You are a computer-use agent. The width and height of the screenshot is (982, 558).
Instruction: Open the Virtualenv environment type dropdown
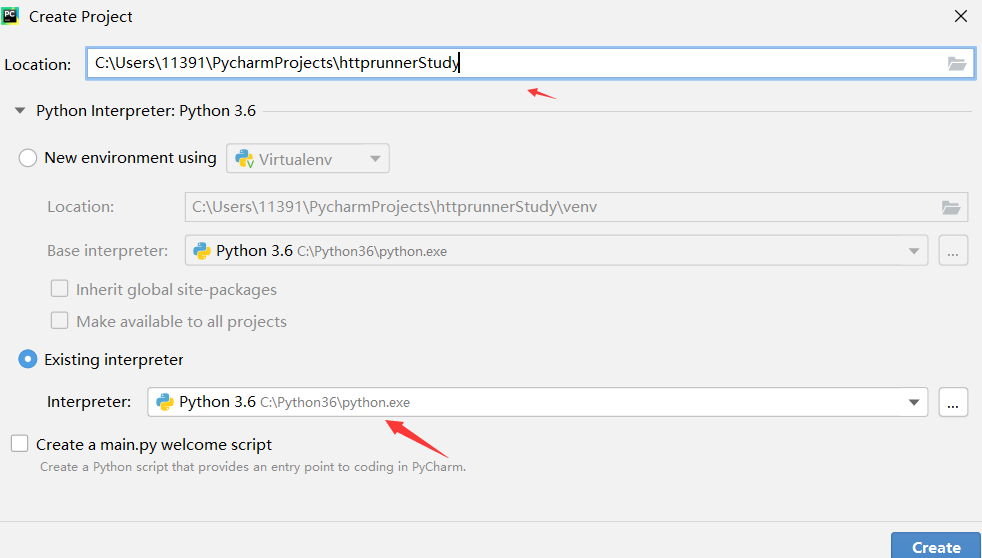click(x=308, y=158)
